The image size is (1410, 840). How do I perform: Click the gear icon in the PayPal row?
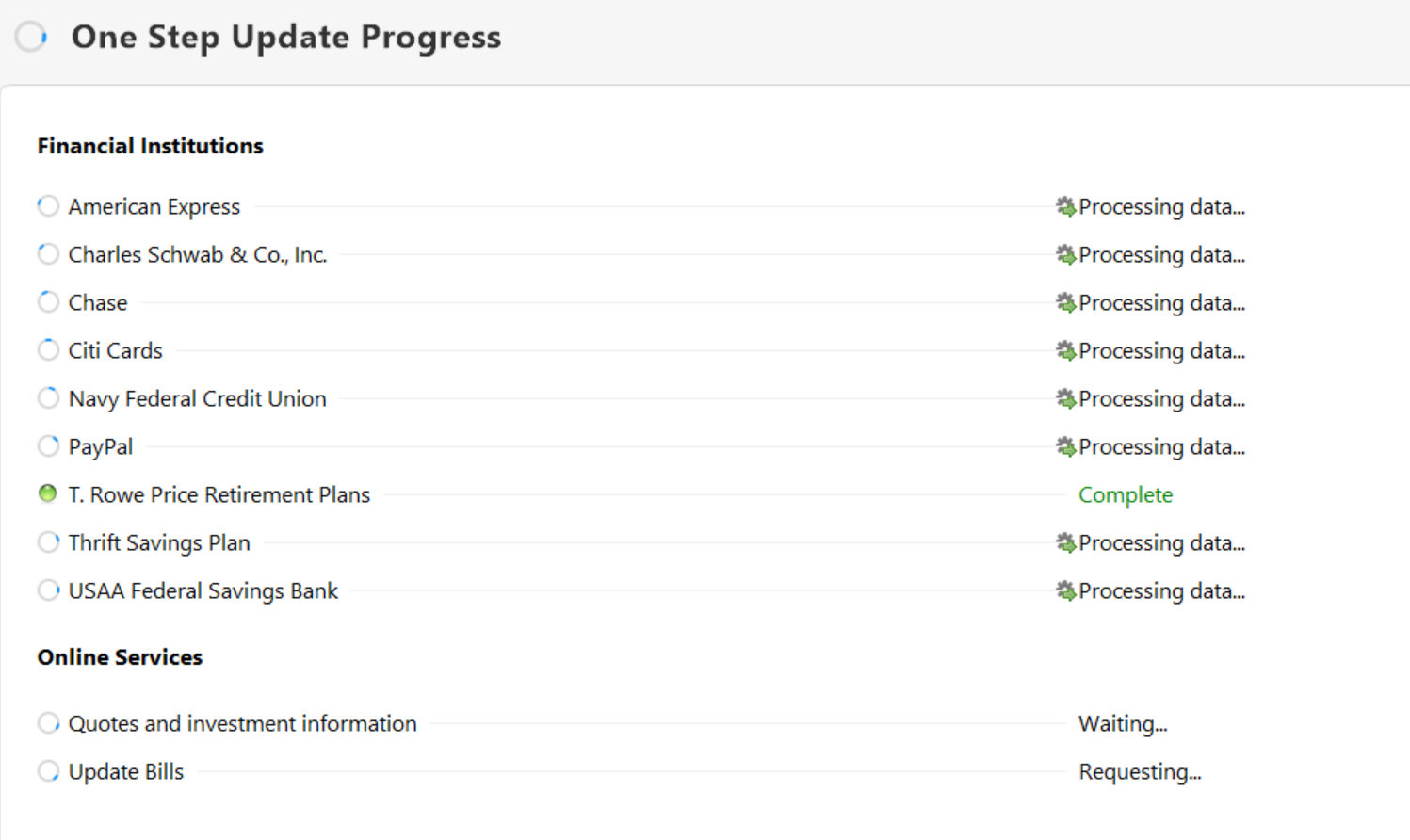tap(1065, 446)
